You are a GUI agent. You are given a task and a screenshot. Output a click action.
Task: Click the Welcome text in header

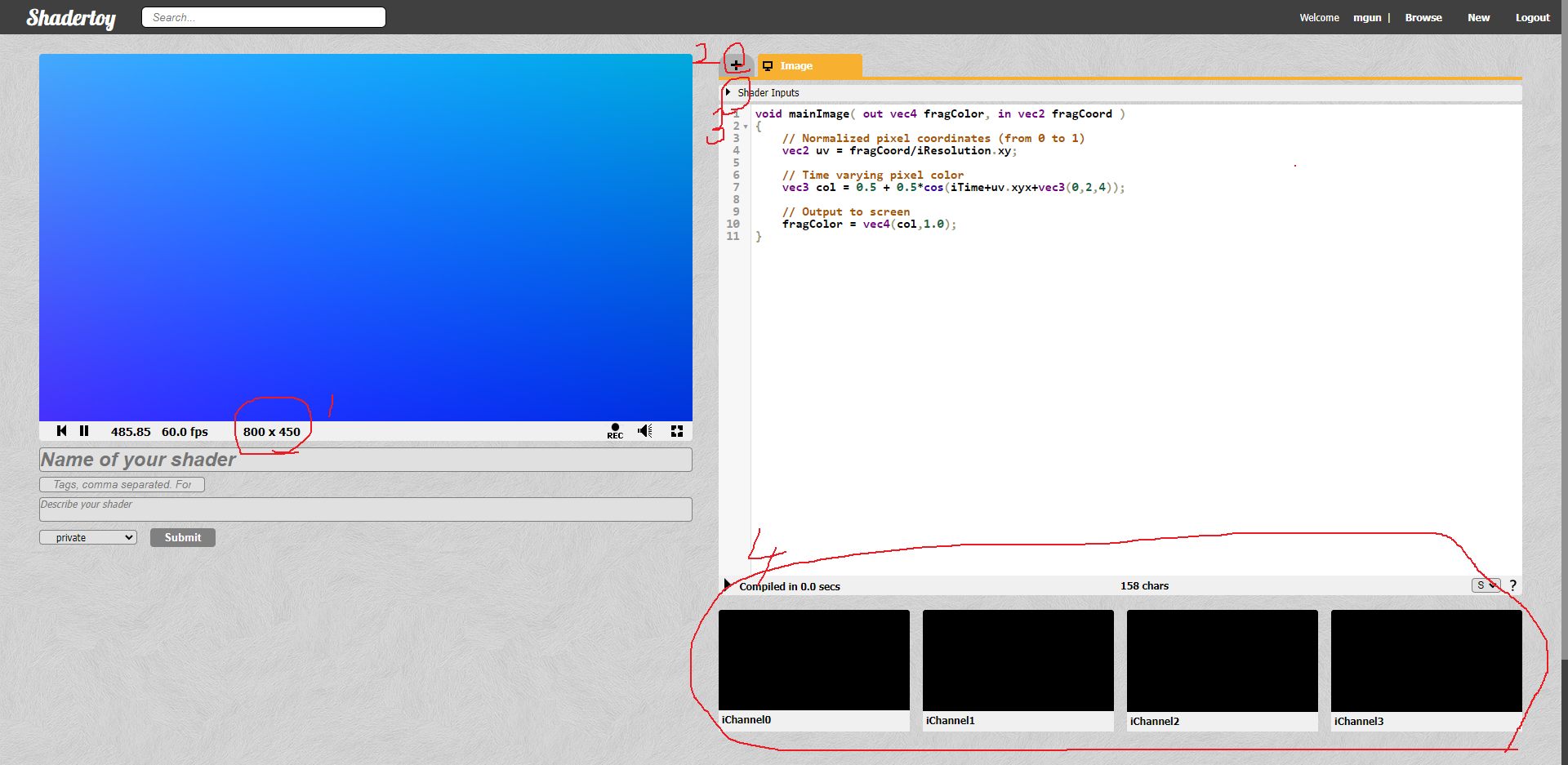click(x=1319, y=18)
